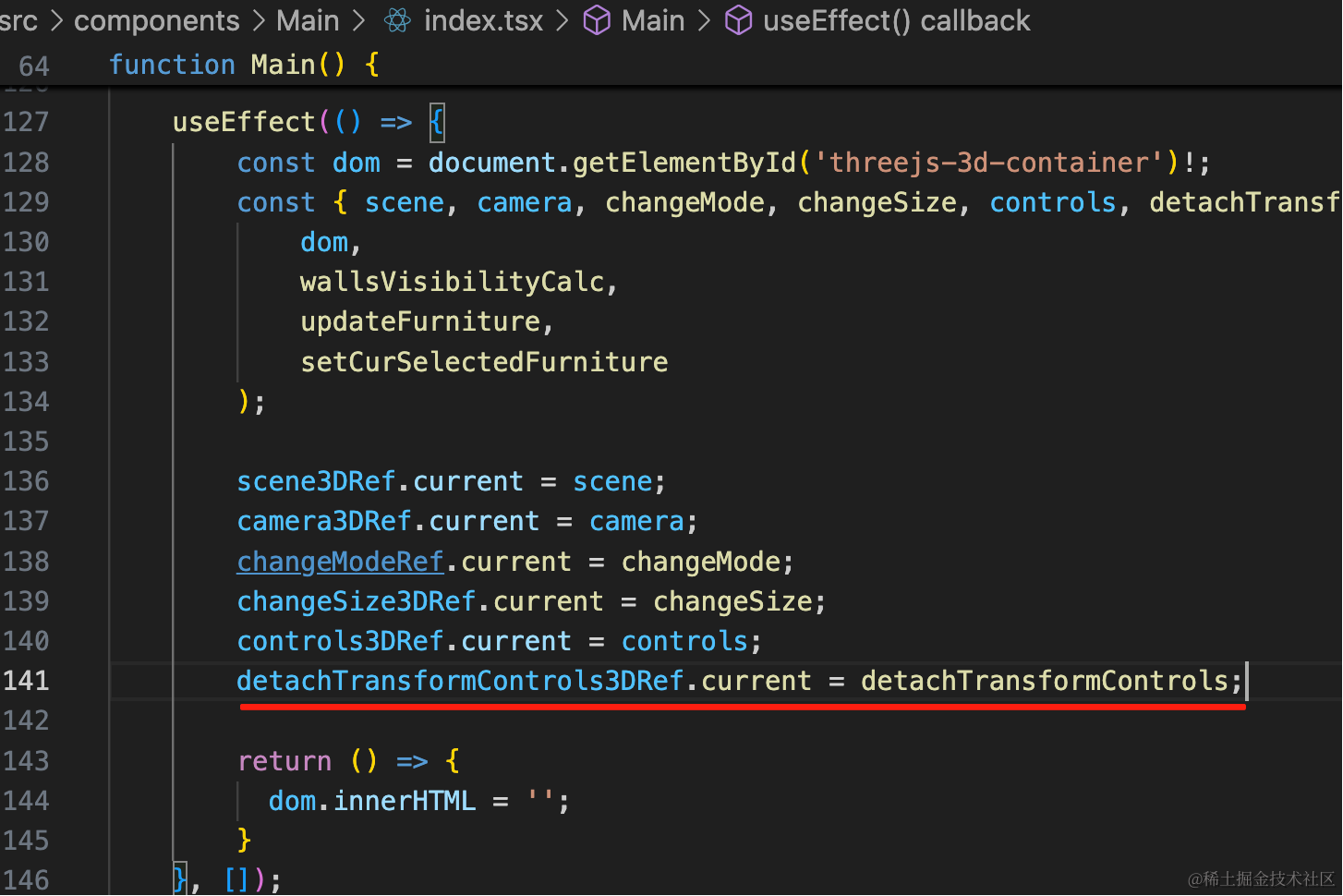
Task: Click the cube icon before Main breadcrumb
Action: coord(597,20)
